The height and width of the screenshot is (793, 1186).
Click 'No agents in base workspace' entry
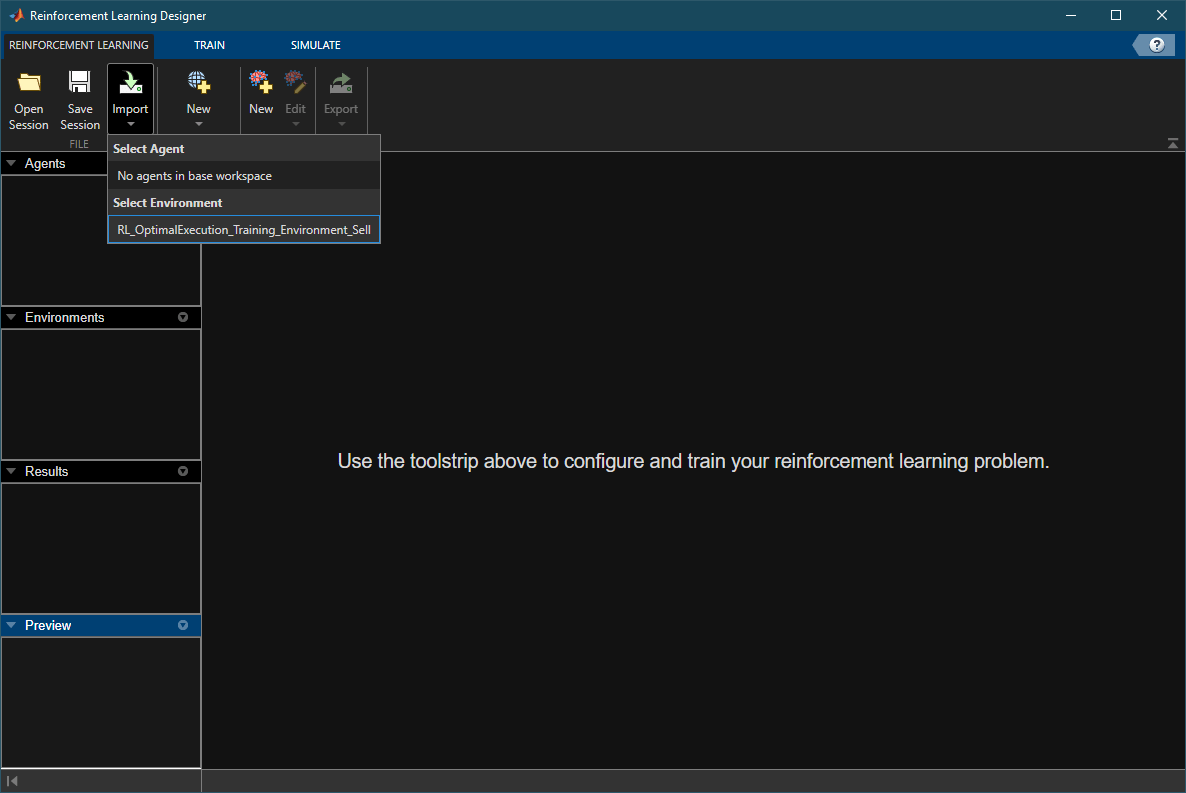pos(244,176)
